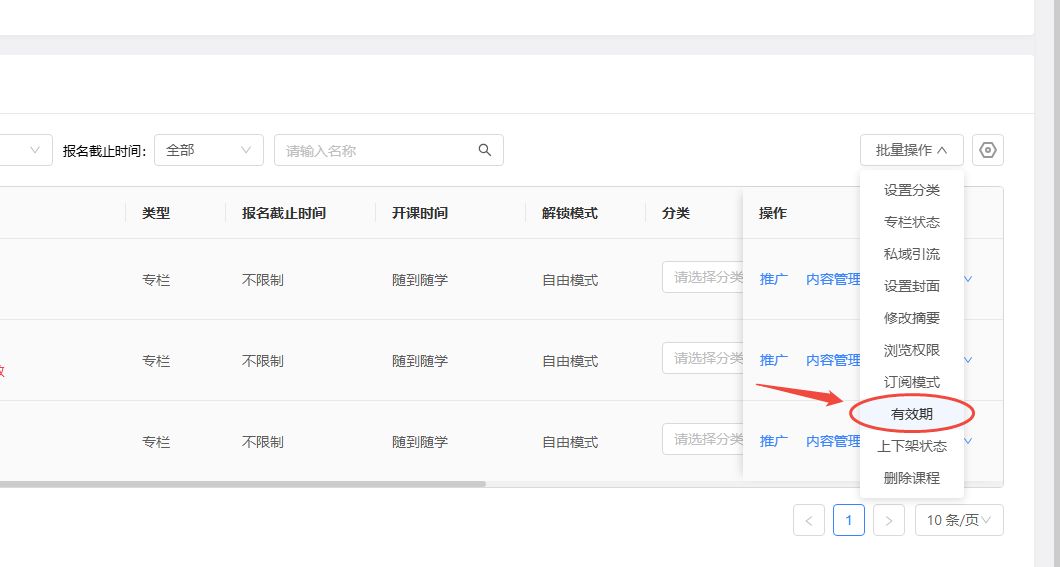Click 自由模式 cell in third row
Viewport: 1060px width, 567px height.
pos(570,442)
